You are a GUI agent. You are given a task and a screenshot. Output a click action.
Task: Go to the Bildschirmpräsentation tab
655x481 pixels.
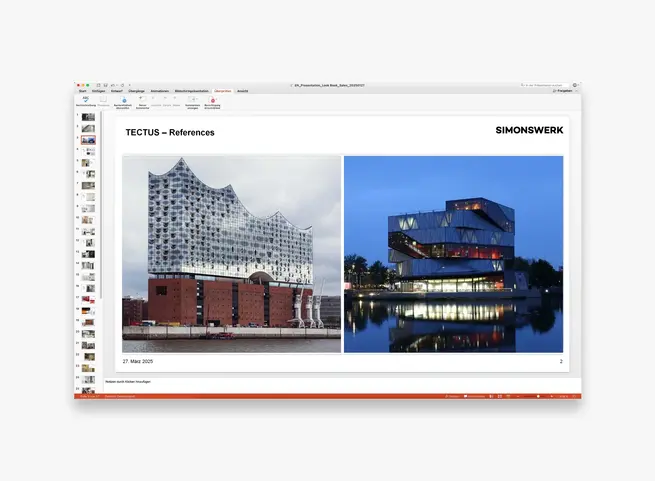pos(191,91)
